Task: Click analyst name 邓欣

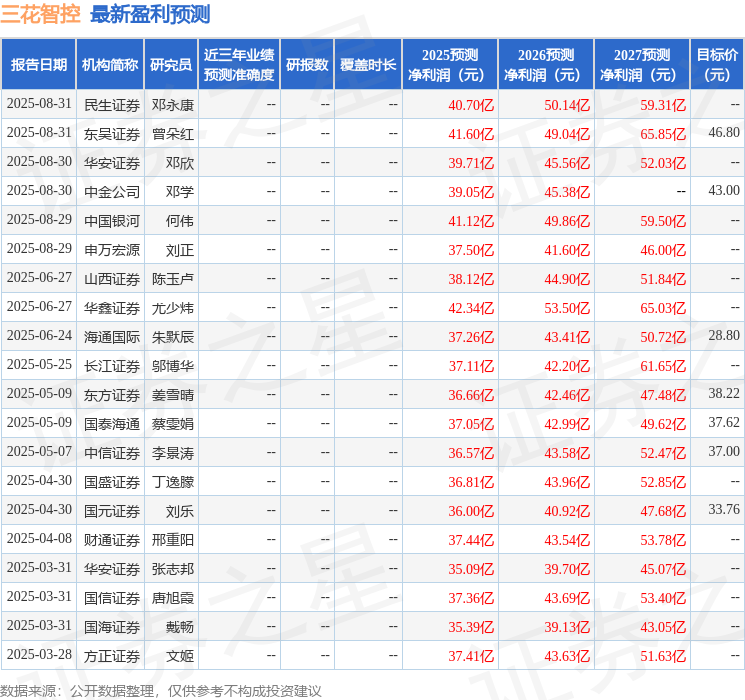Action: click(180, 163)
